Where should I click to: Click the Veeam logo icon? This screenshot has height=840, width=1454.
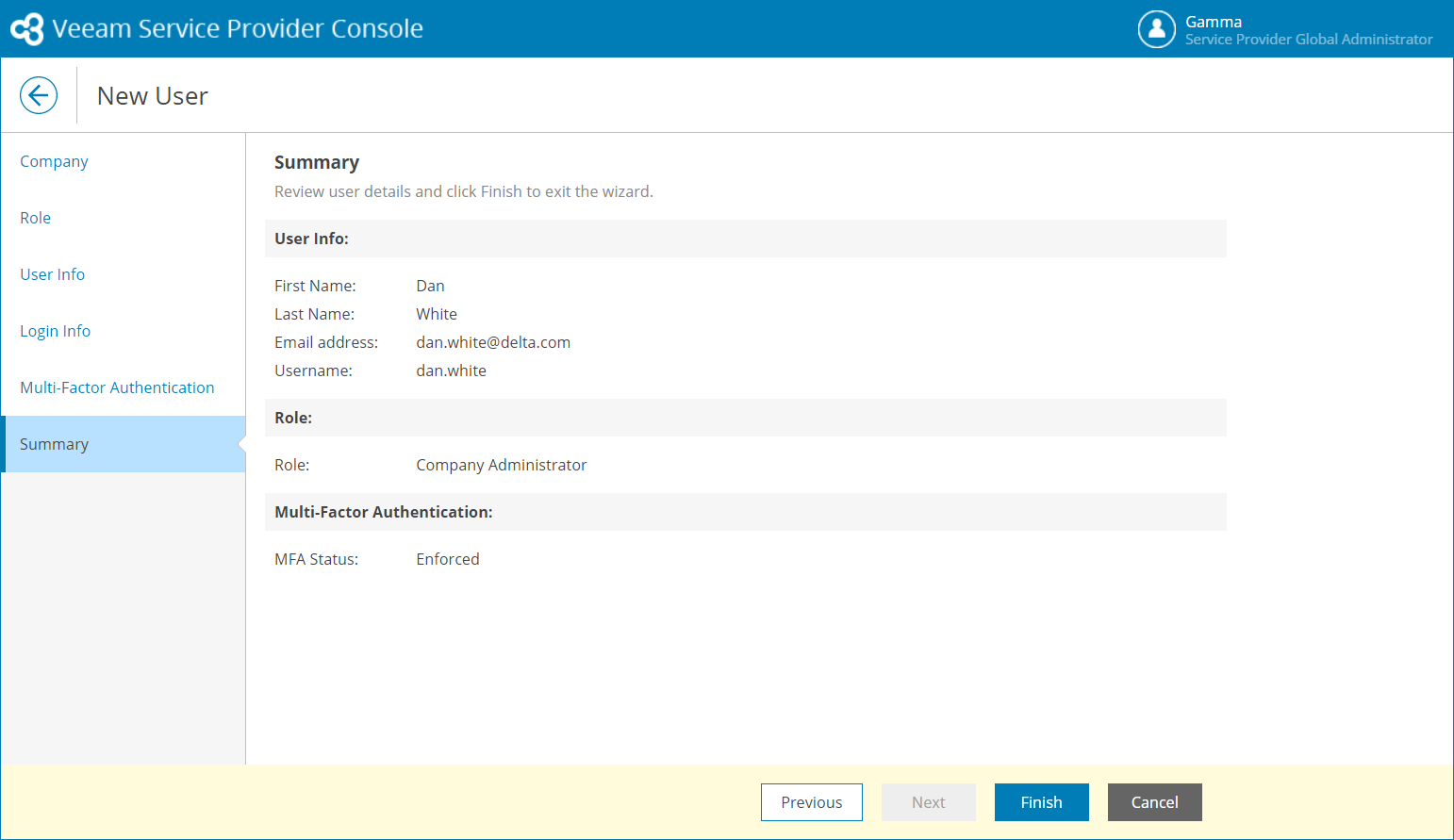(x=27, y=28)
